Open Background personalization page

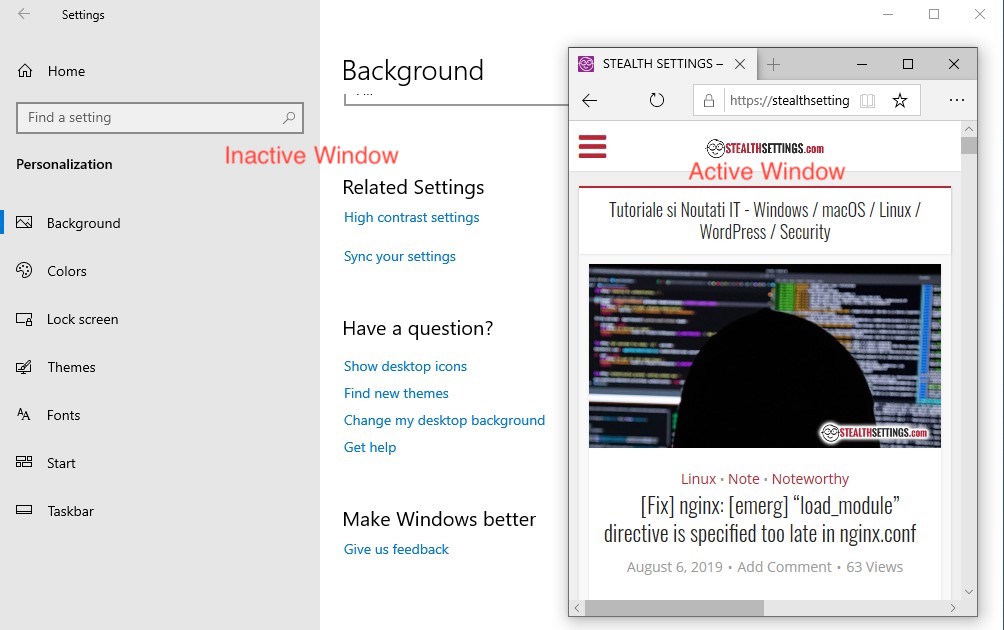pyautogui.click(x=83, y=223)
